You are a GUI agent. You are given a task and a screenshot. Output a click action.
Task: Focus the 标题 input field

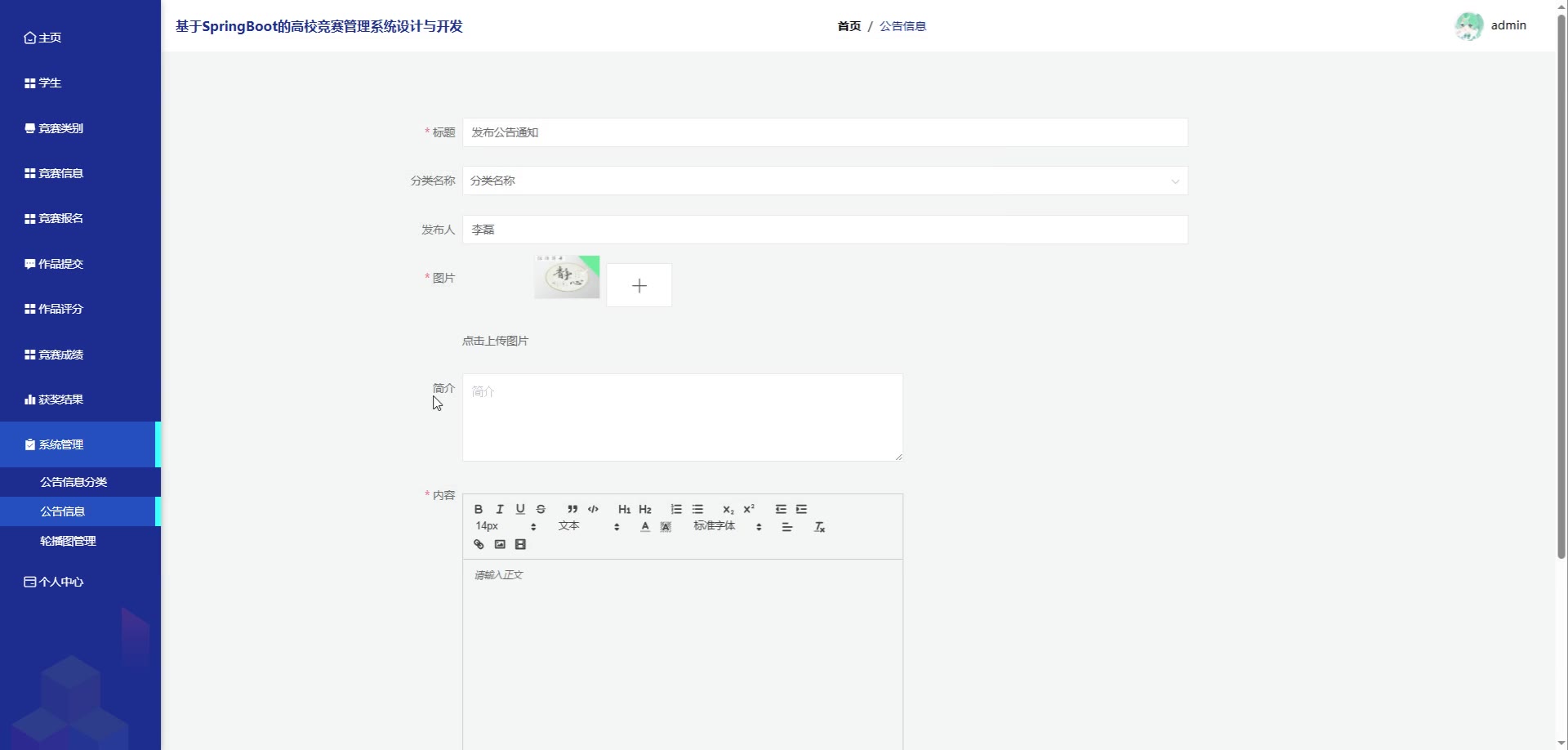[x=825, y=132]
